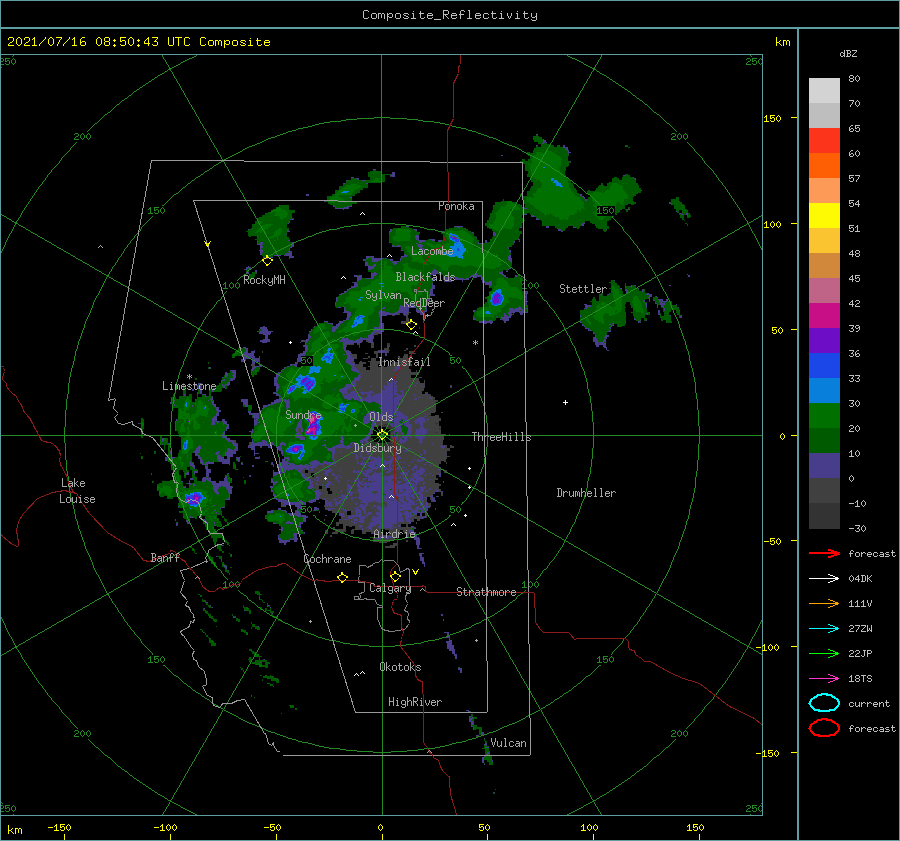Click the red forecast arrow legend icon

point(824,553)
